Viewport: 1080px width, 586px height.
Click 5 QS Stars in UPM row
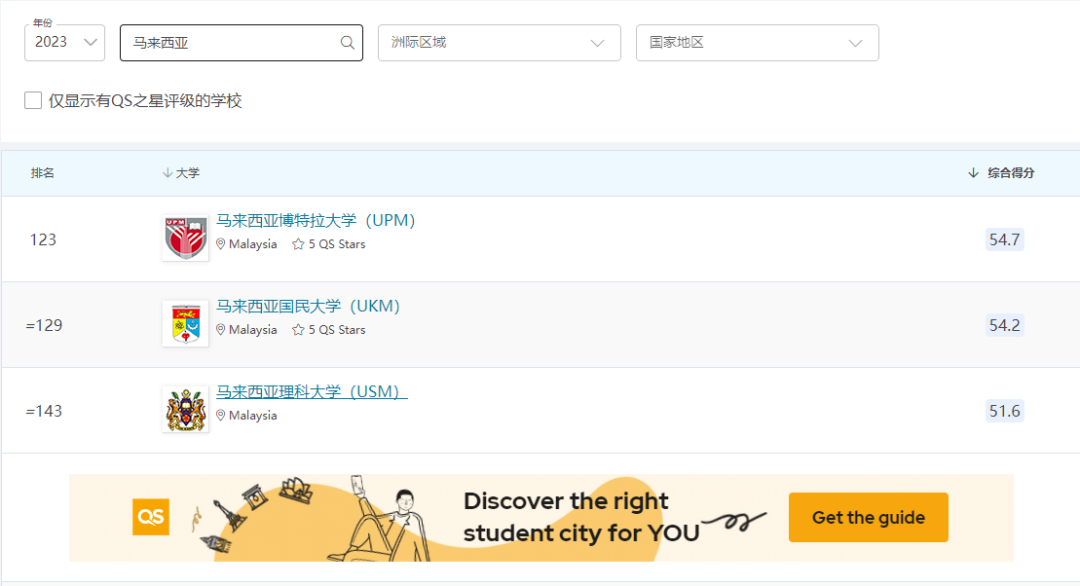[337, 244]
